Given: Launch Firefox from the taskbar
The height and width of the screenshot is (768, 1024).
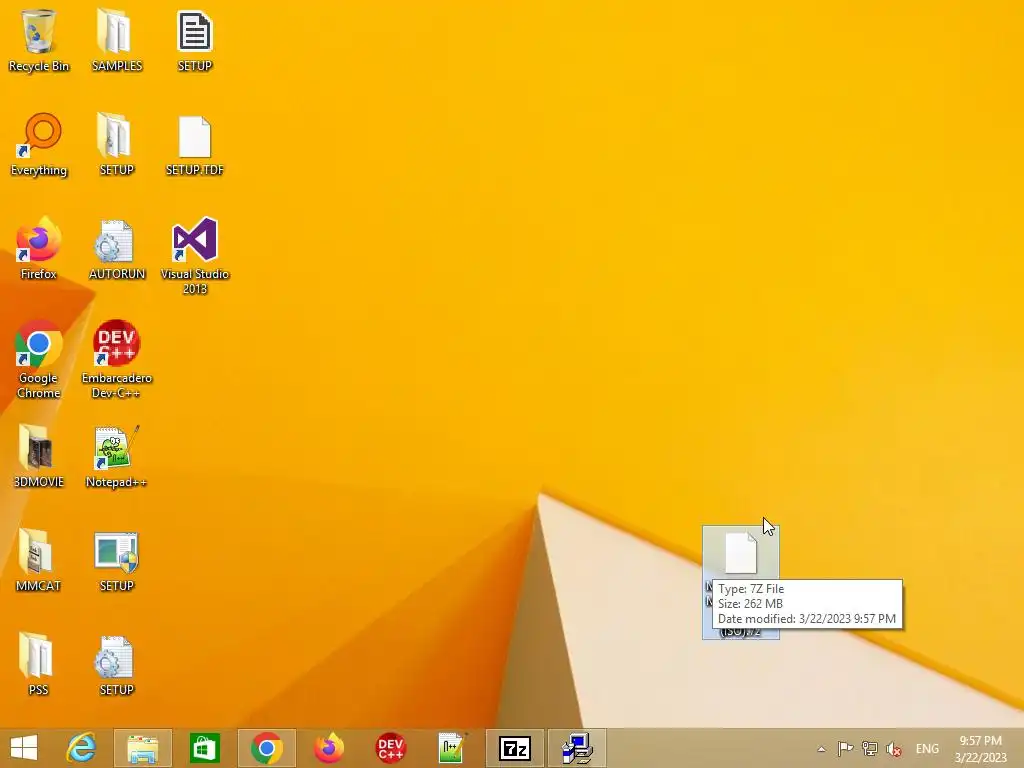Looking at the screenshot, I should coord(328,748).
